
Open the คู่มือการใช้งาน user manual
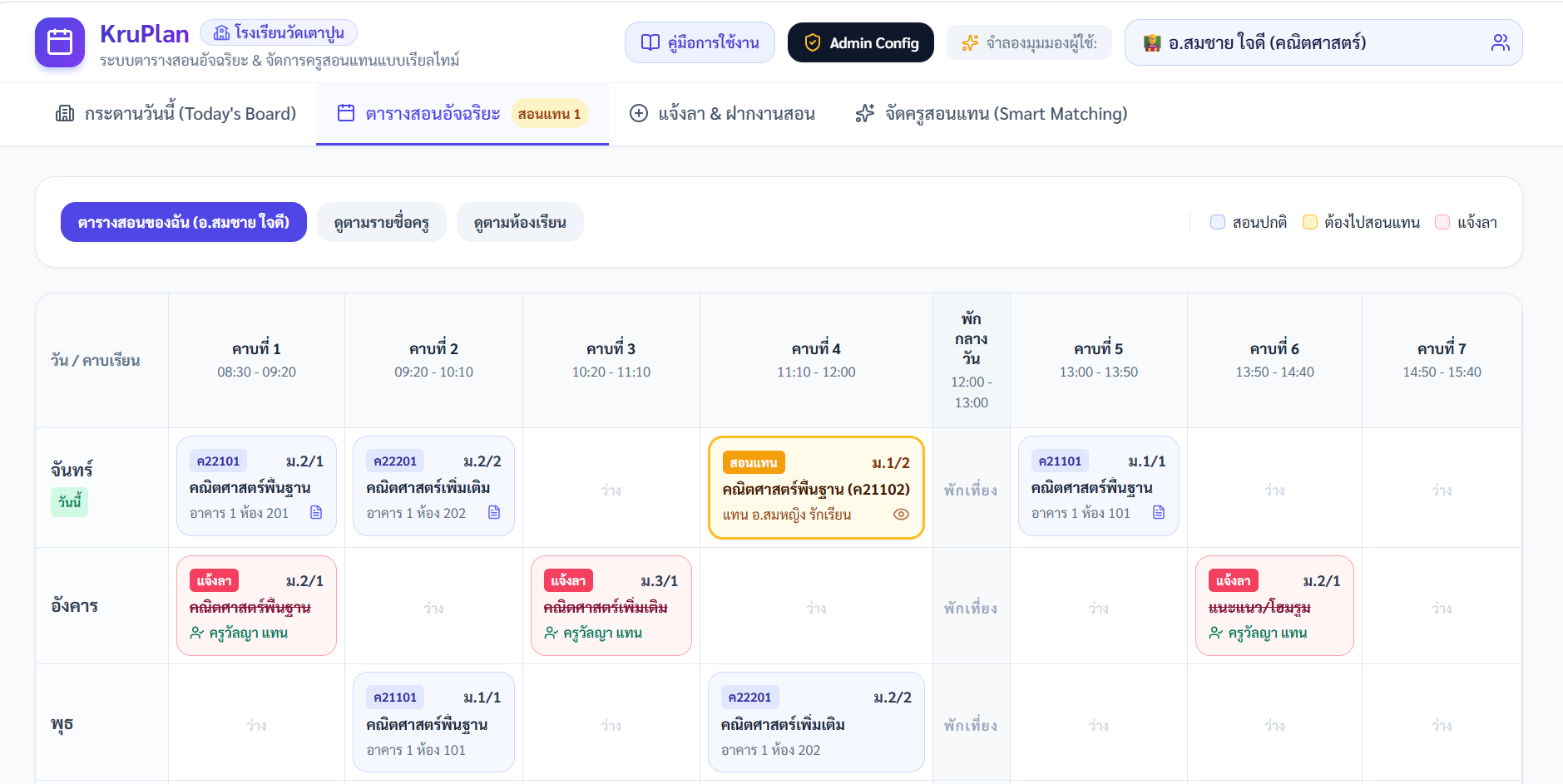(x=700, y=42)
